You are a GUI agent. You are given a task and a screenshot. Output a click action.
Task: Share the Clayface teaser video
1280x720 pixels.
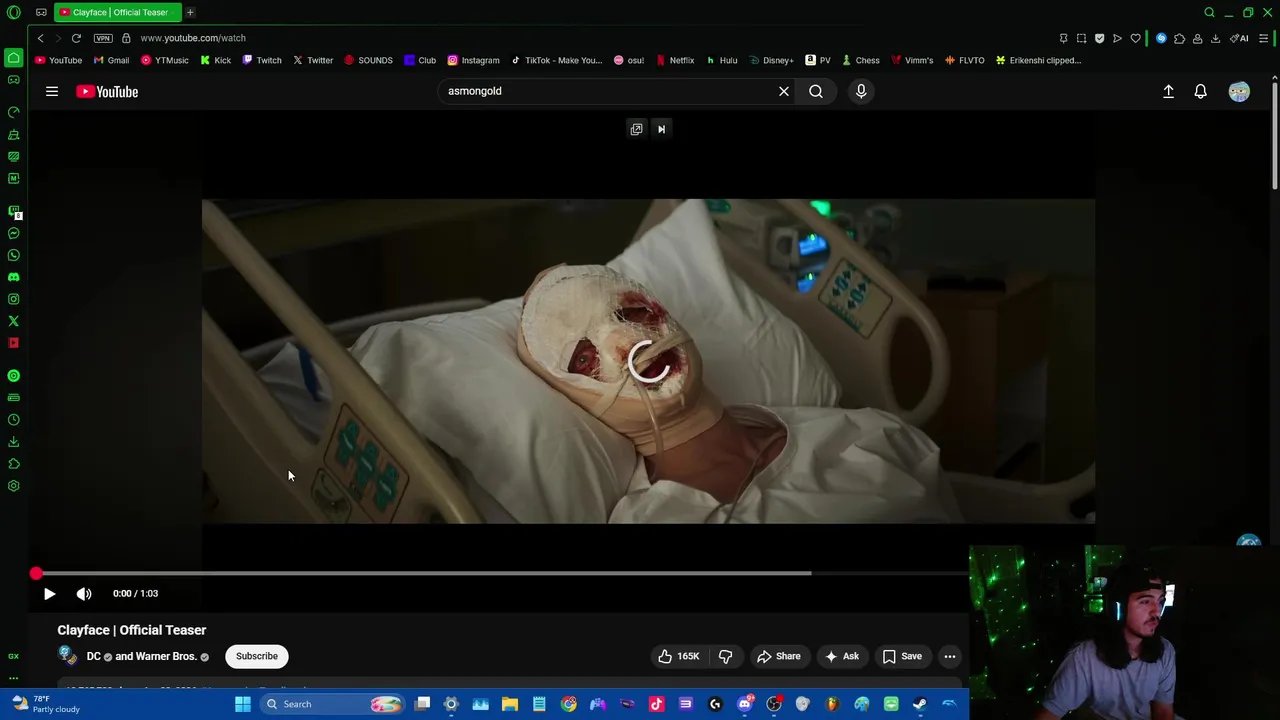pos(778,656)
